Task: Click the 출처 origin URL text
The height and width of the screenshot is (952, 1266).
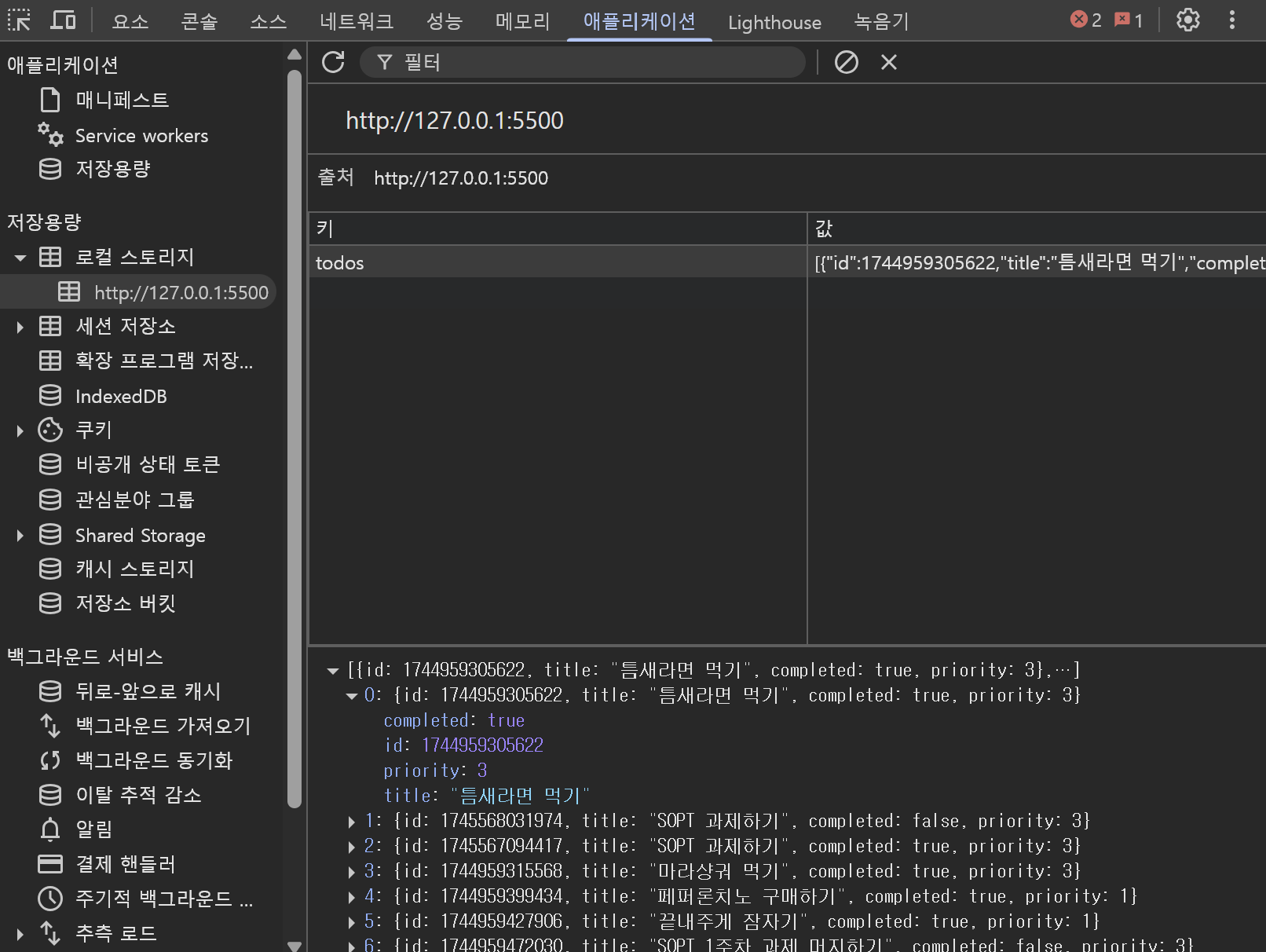Action: click(461, 178)
